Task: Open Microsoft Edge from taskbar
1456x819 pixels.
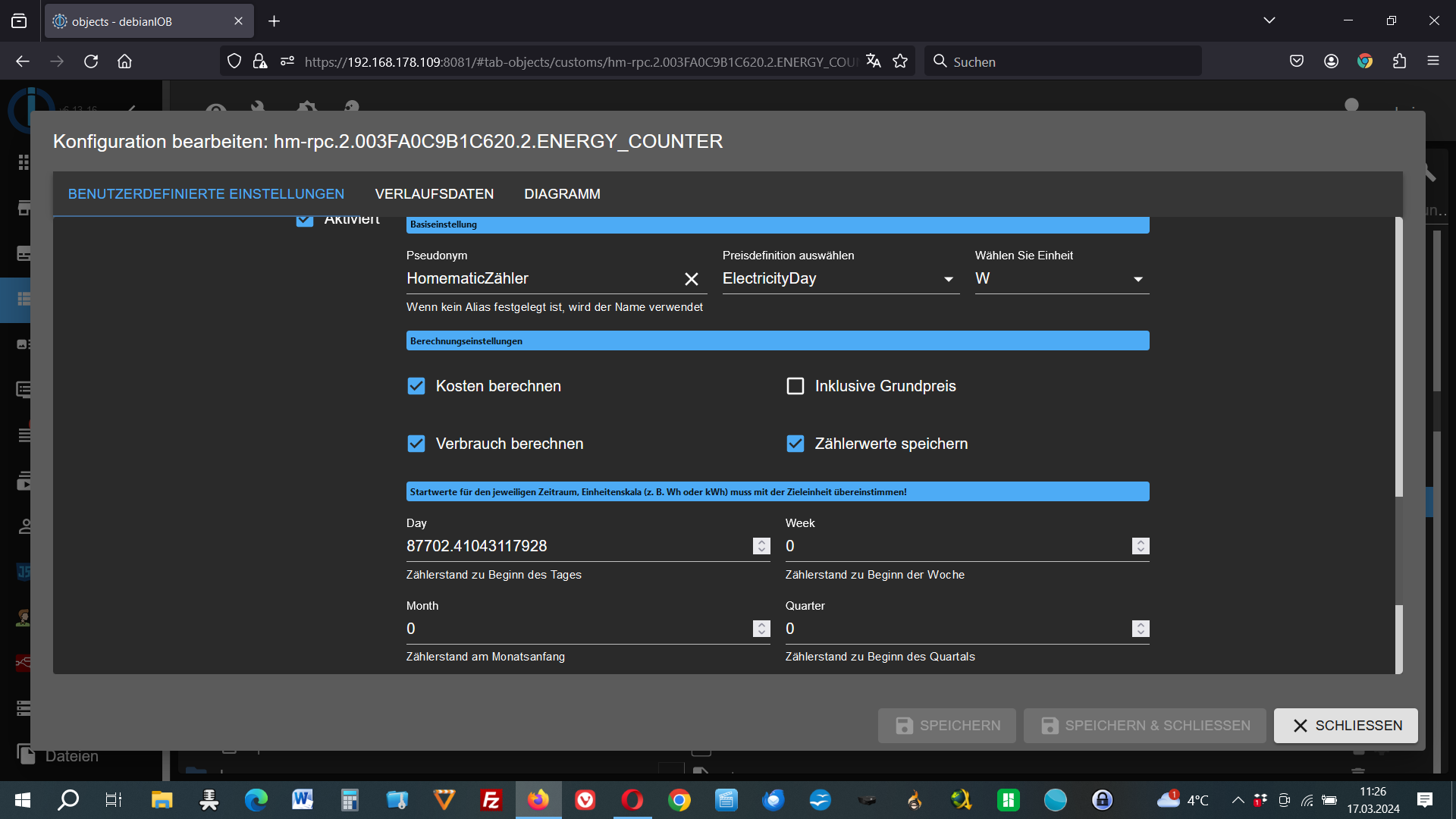Action: (256, 800)
